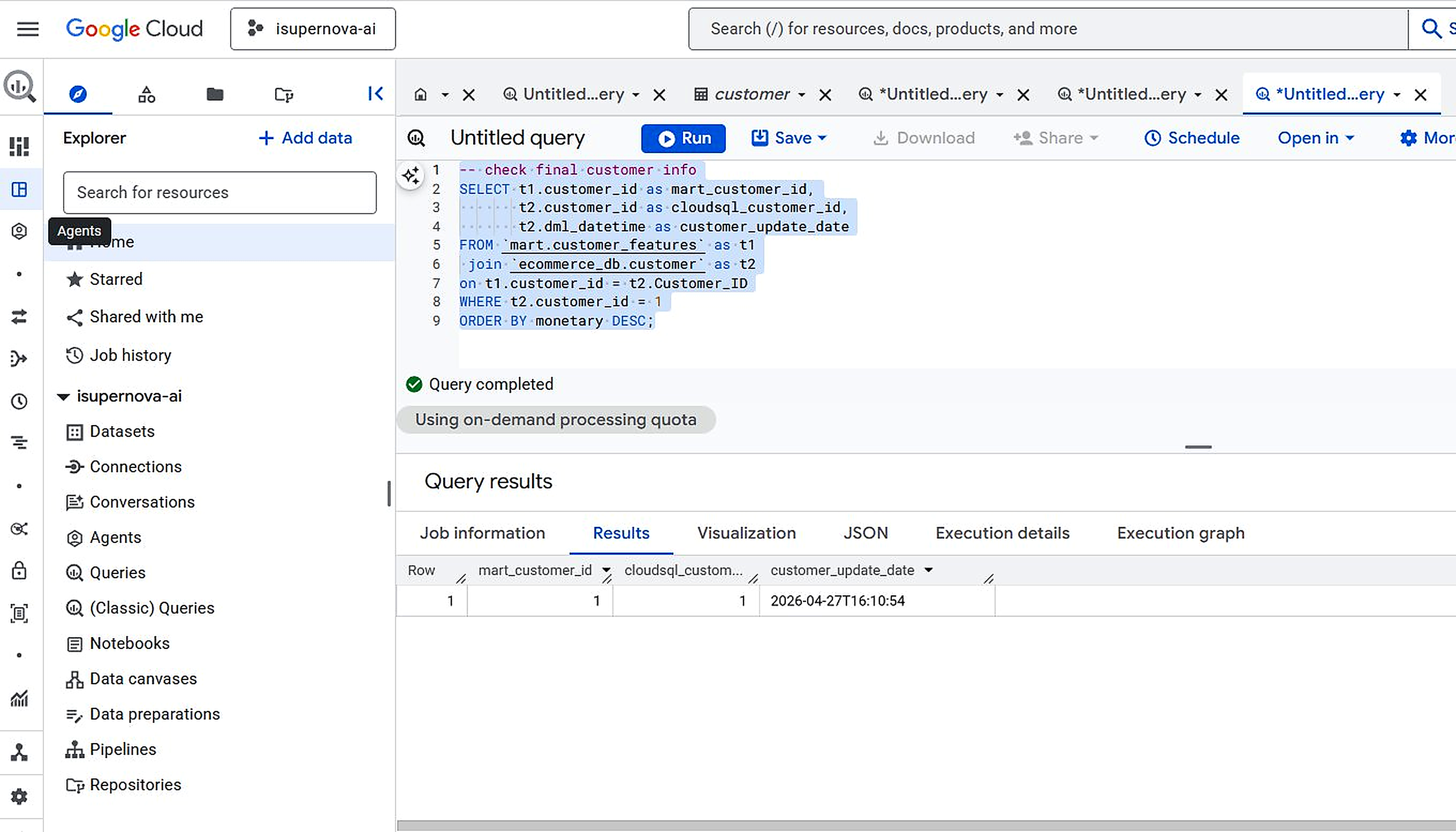Expand the customer tab dropdown arrow

tap(802, 95)
